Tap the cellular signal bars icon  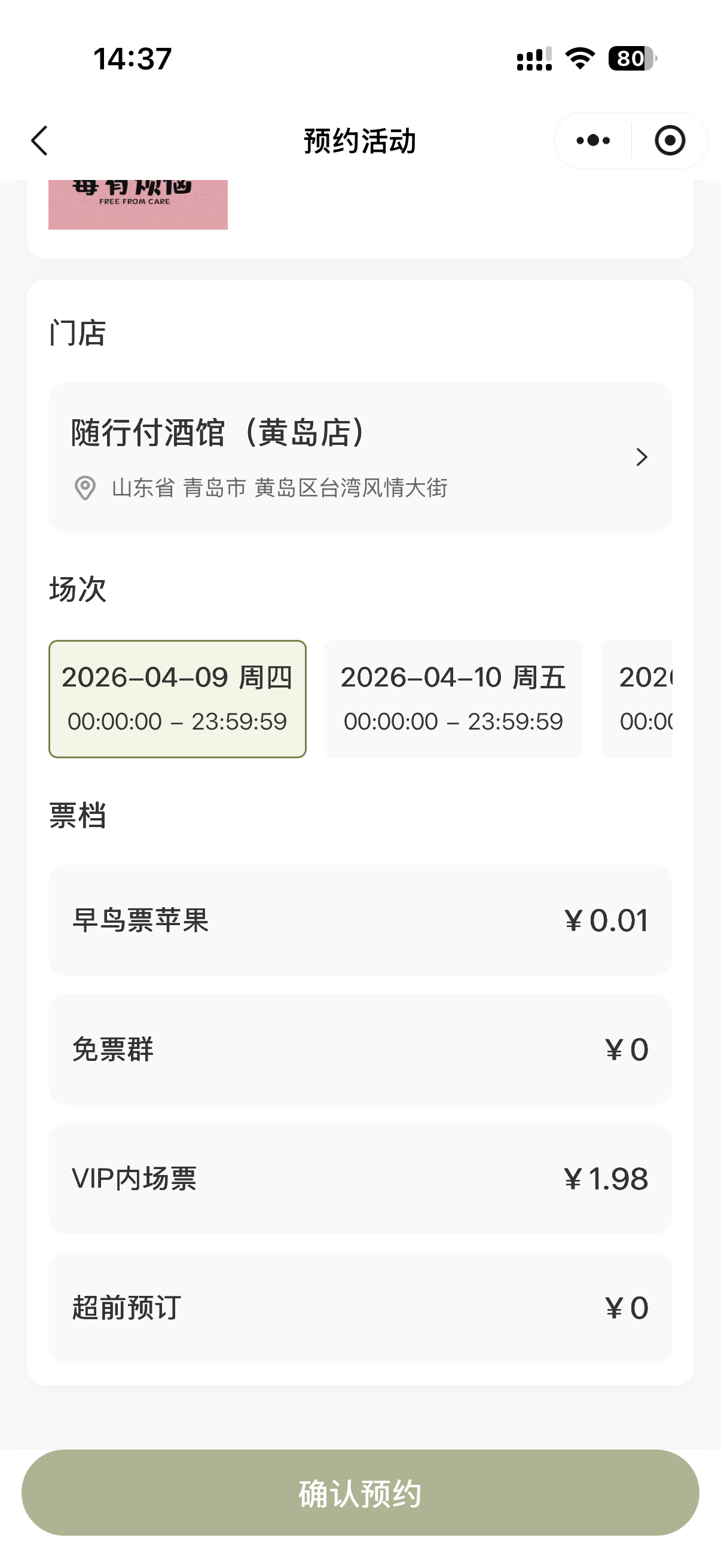point(534,59)
